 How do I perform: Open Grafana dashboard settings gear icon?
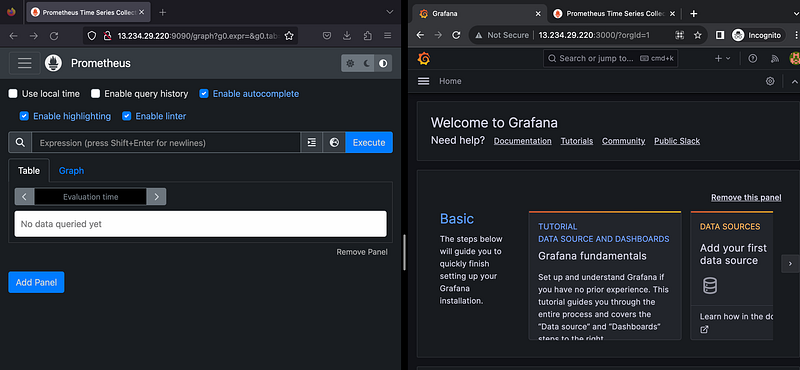coord(770,81)
